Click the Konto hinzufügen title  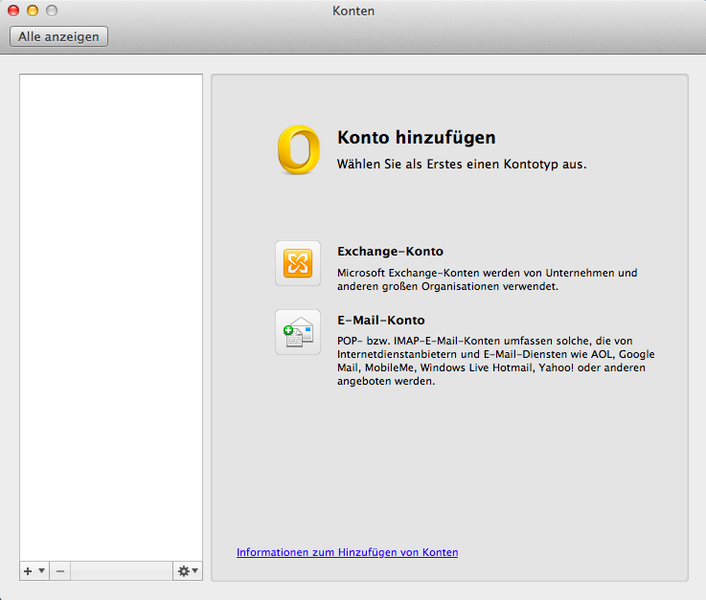pyautogui.click(x=416, y=138)
